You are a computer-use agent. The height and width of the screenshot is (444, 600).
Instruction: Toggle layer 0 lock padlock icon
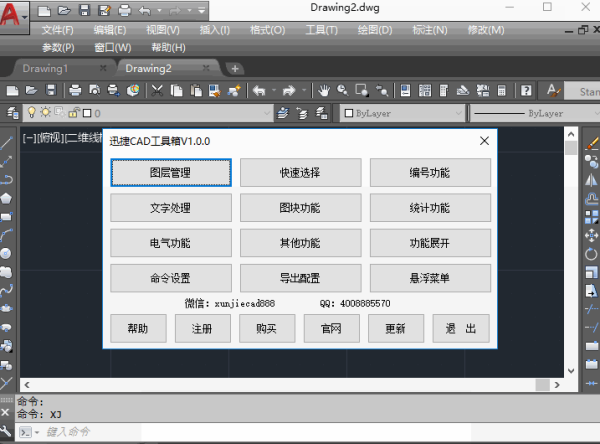(x=73, y=113)
